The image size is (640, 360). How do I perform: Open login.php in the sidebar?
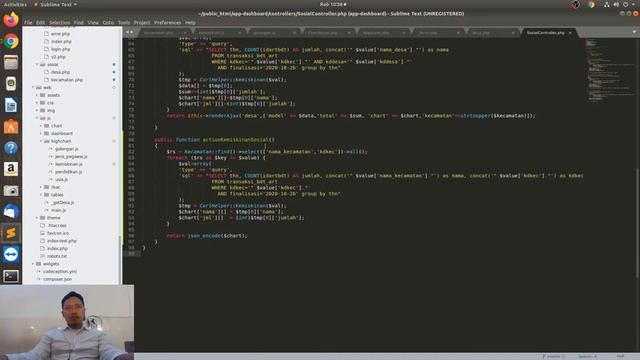pos(60,49)
